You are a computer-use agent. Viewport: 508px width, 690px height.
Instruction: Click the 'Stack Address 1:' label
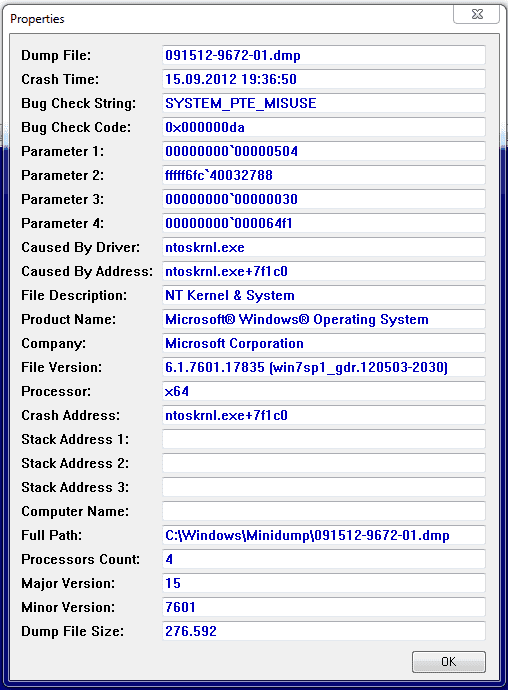75,439
